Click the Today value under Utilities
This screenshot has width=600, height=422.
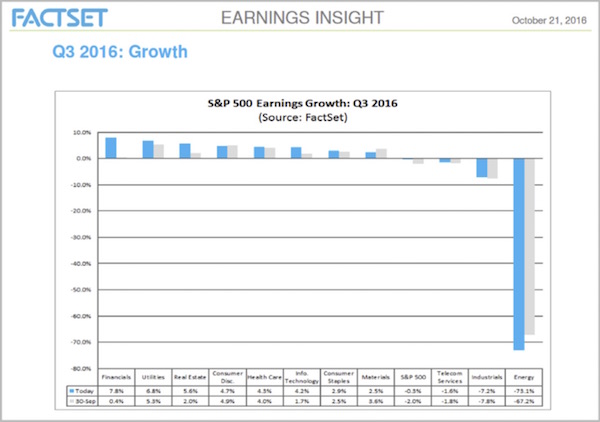[153, 391]
